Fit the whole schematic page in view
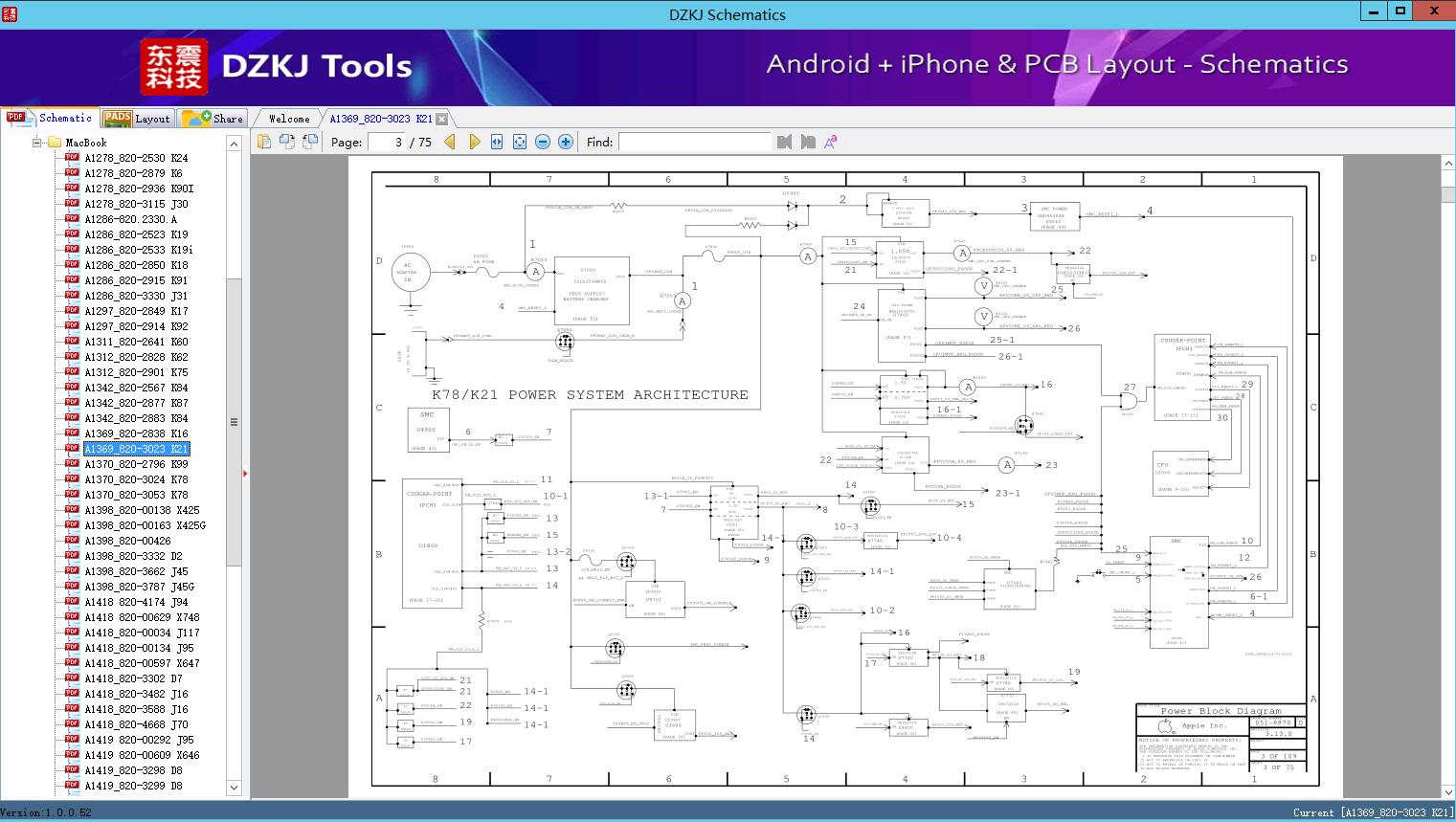Screen dimensions: 1456x822 tap(519, 141)
